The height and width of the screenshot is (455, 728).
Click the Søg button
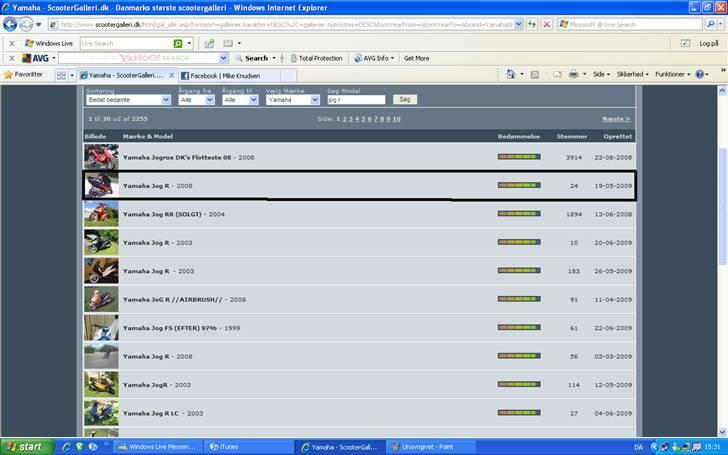[405, 99]
